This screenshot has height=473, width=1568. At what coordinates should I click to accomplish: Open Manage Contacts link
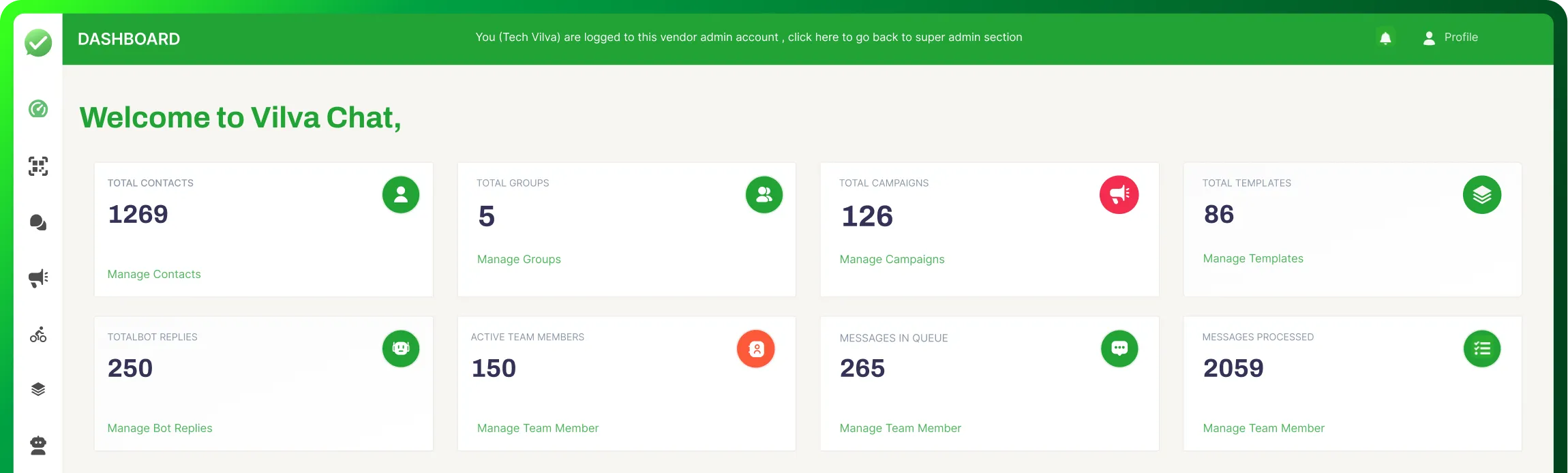click(154, 274)
